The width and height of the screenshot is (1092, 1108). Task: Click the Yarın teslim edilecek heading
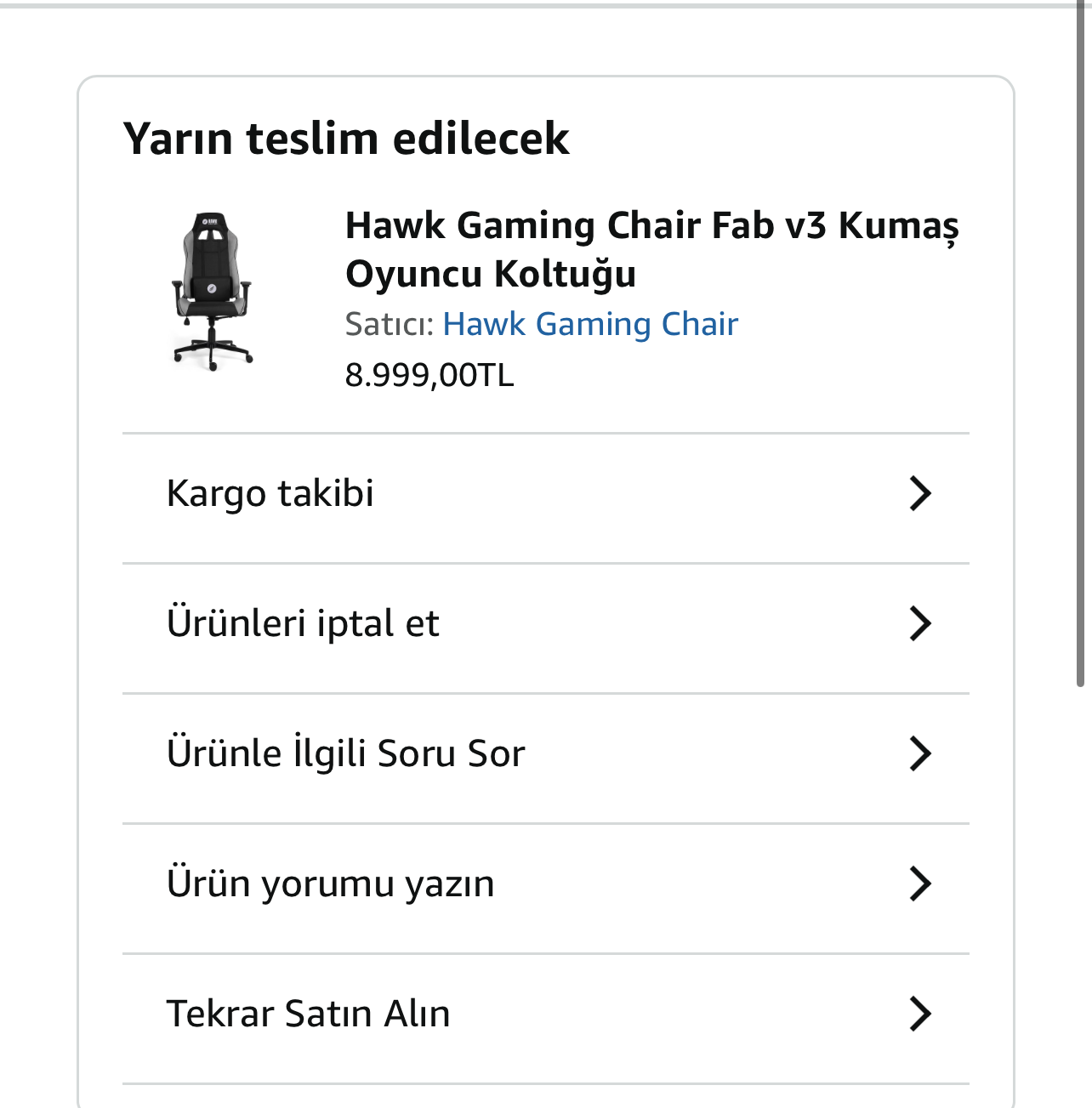pyautogui.click(x=346, y=138)
